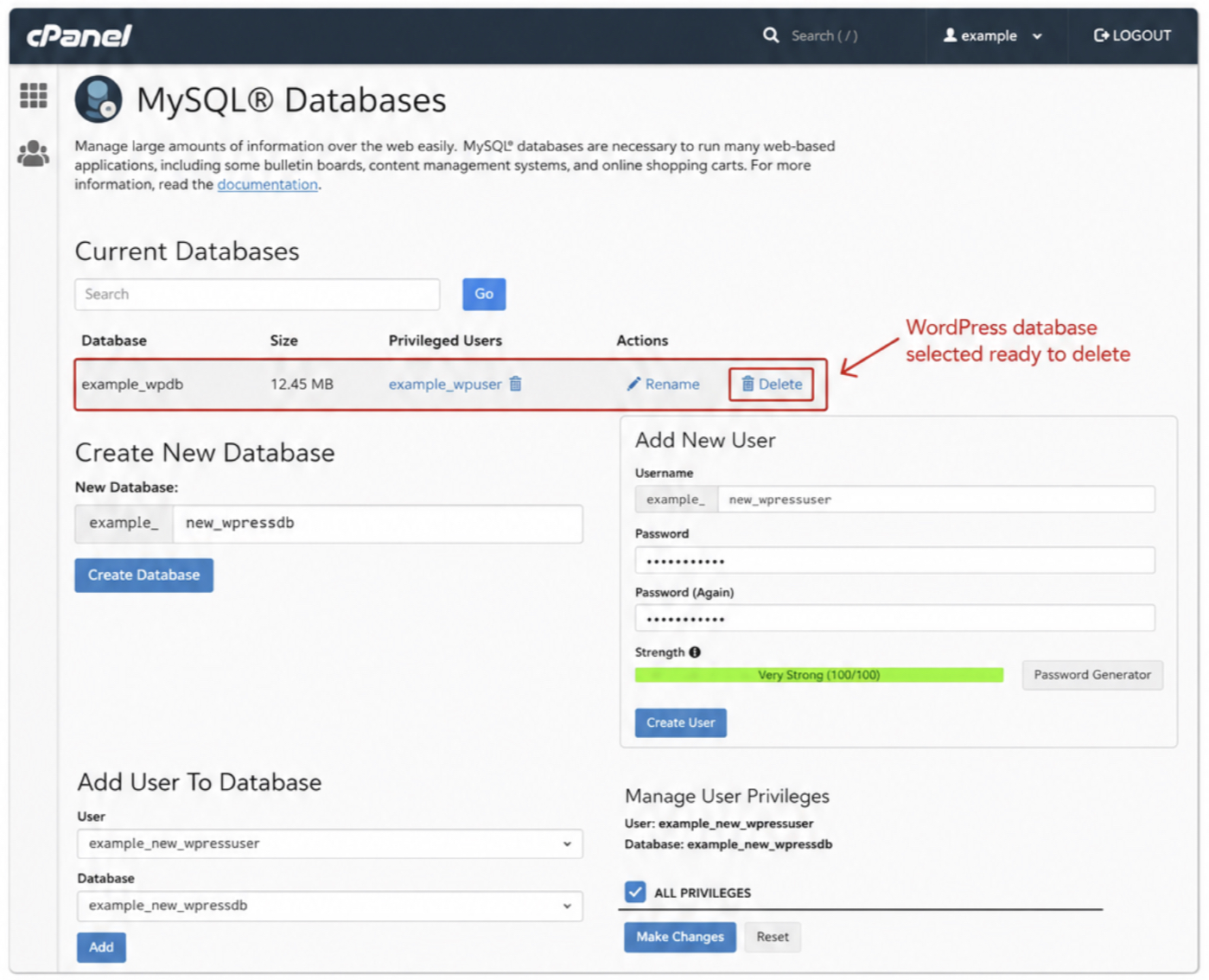The height and width of the screenshot is (980, 1209).
Task: Focus the Current Databases search field
Action: click(x=258, y=295)
